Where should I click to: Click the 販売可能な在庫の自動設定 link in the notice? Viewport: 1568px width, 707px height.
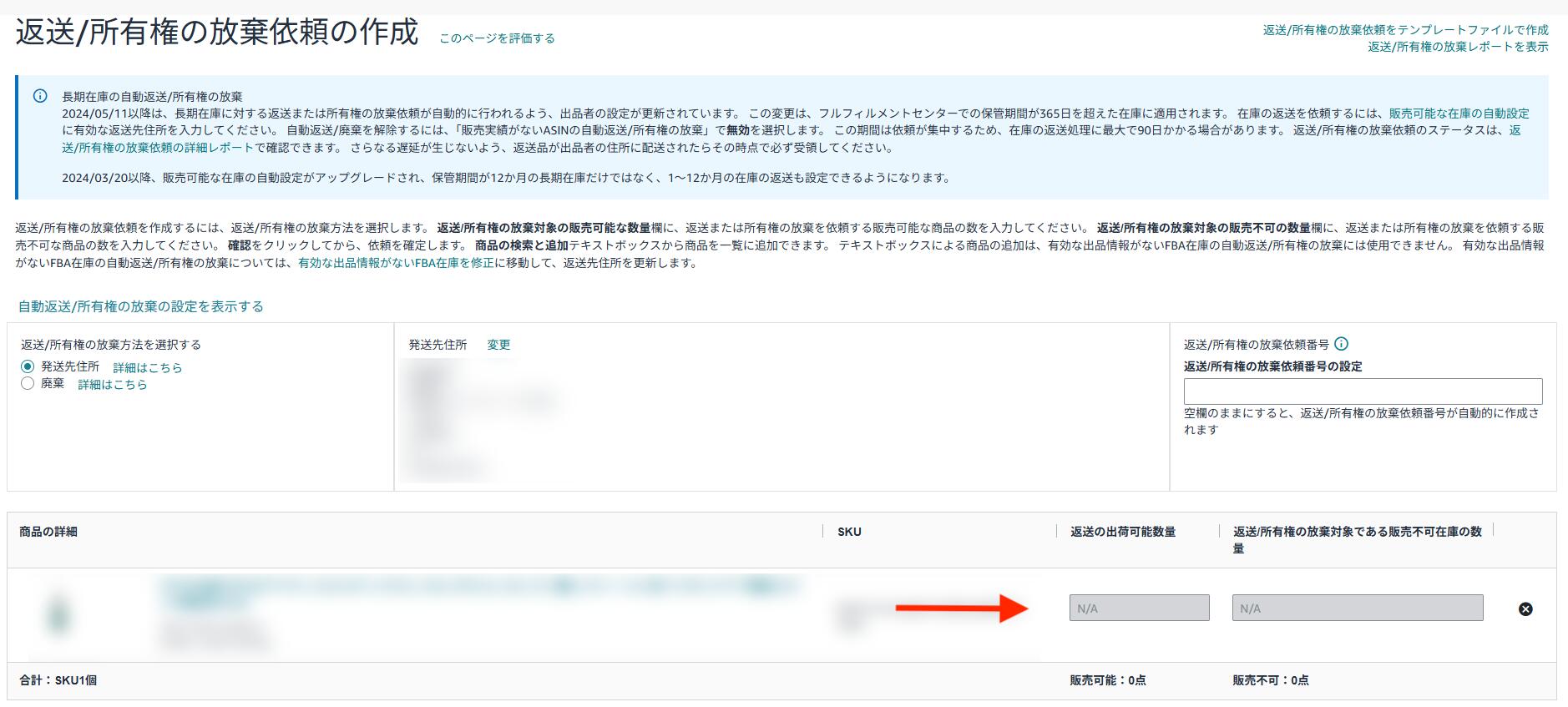click(1459, 114)
